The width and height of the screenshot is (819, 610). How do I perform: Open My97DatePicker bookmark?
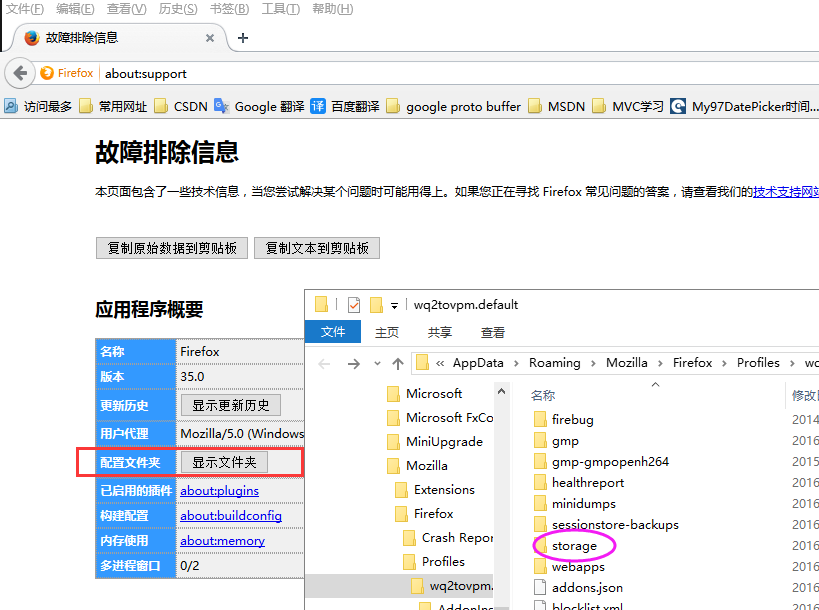click(744, 107)
